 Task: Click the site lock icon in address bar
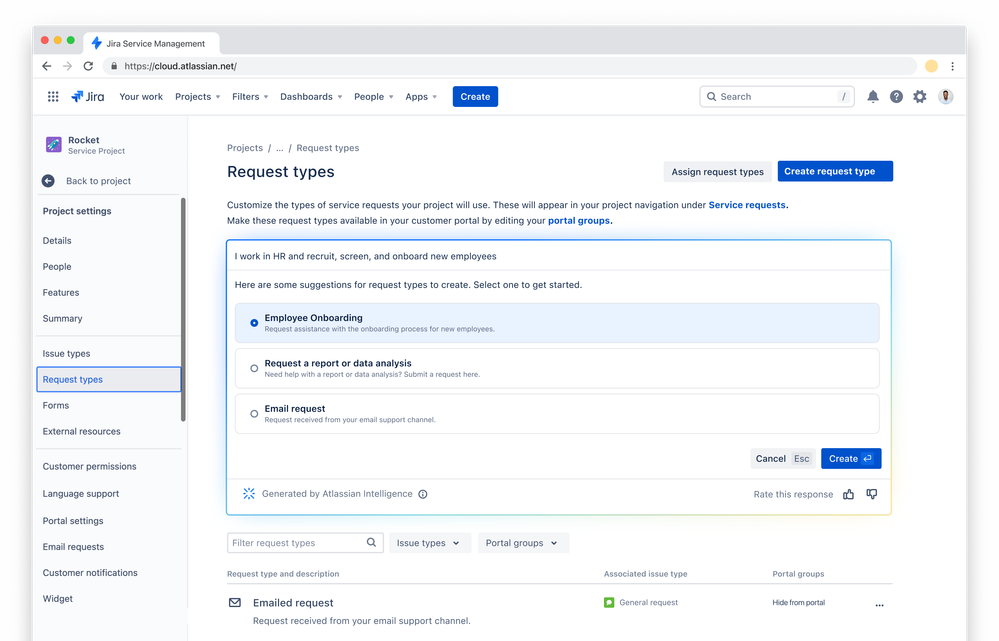pyautogui.click(x=114, y=66)
